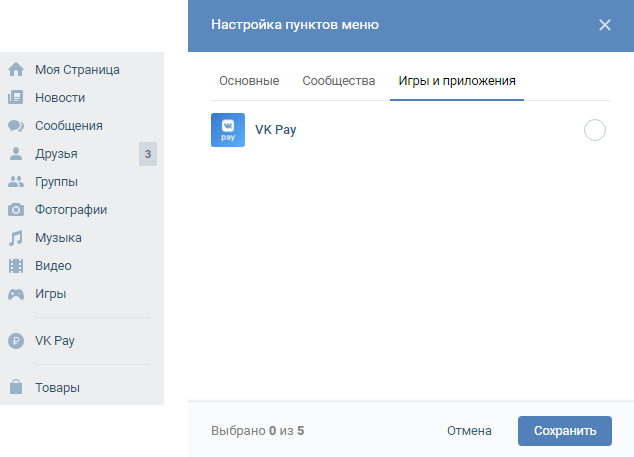Open Товары in the sidebar
The height and width of the screenshot is (457, 634).
[x=57, y=387]
